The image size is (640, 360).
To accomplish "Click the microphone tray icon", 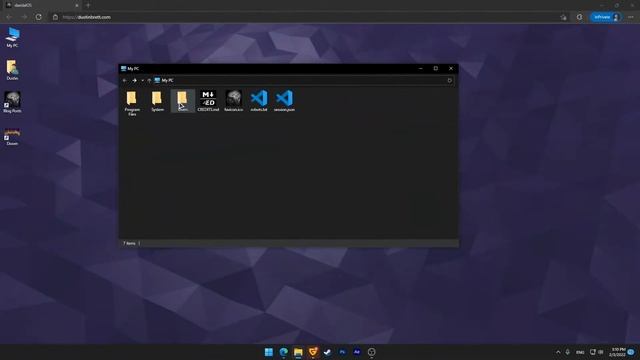I will click(x=567, y=352).
